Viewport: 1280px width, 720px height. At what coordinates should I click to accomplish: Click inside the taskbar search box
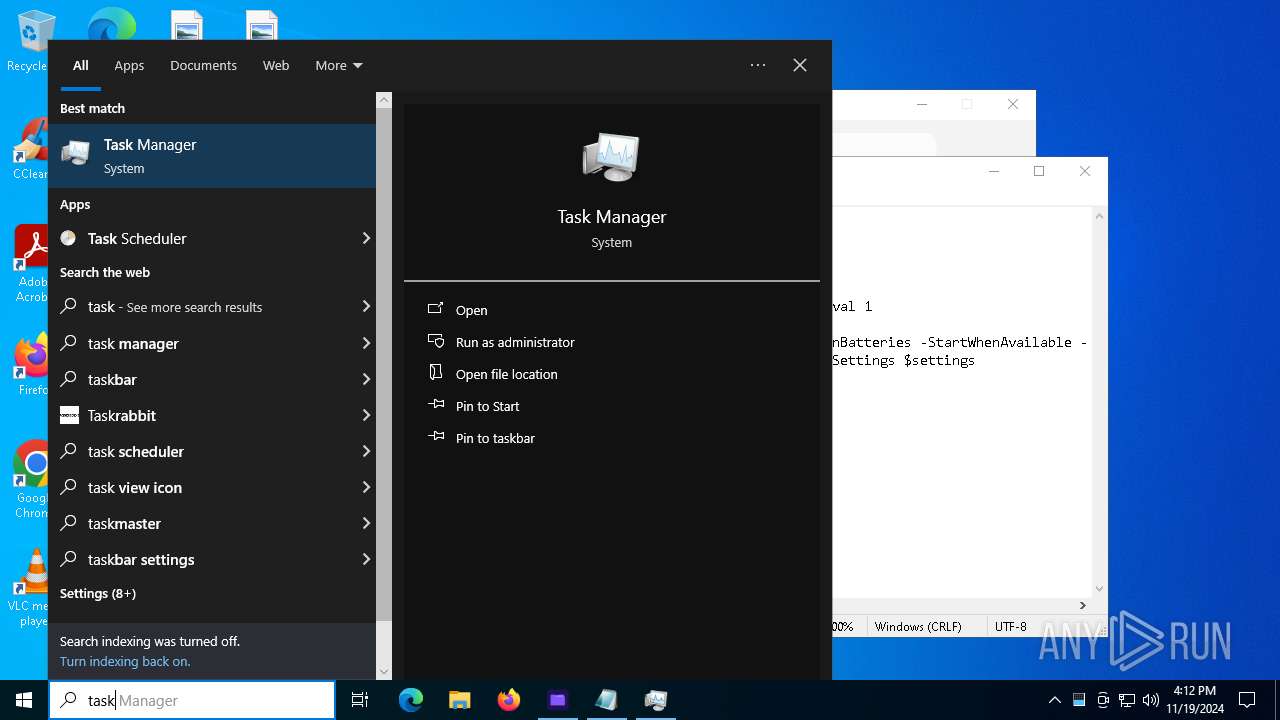tap(192, 700)
